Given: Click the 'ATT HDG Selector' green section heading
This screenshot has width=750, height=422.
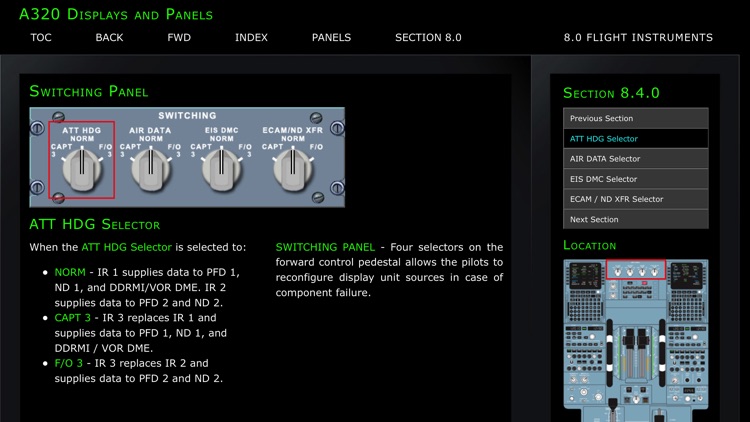Looking at the screenshot, I should [x=95, y=224].
